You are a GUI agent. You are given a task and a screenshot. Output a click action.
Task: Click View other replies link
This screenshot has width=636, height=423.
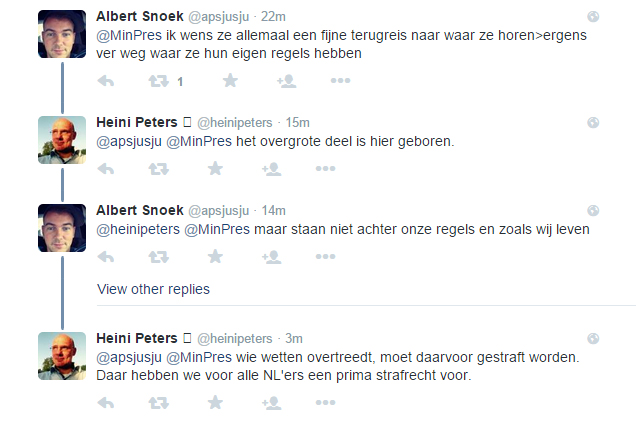coord(153,289)
